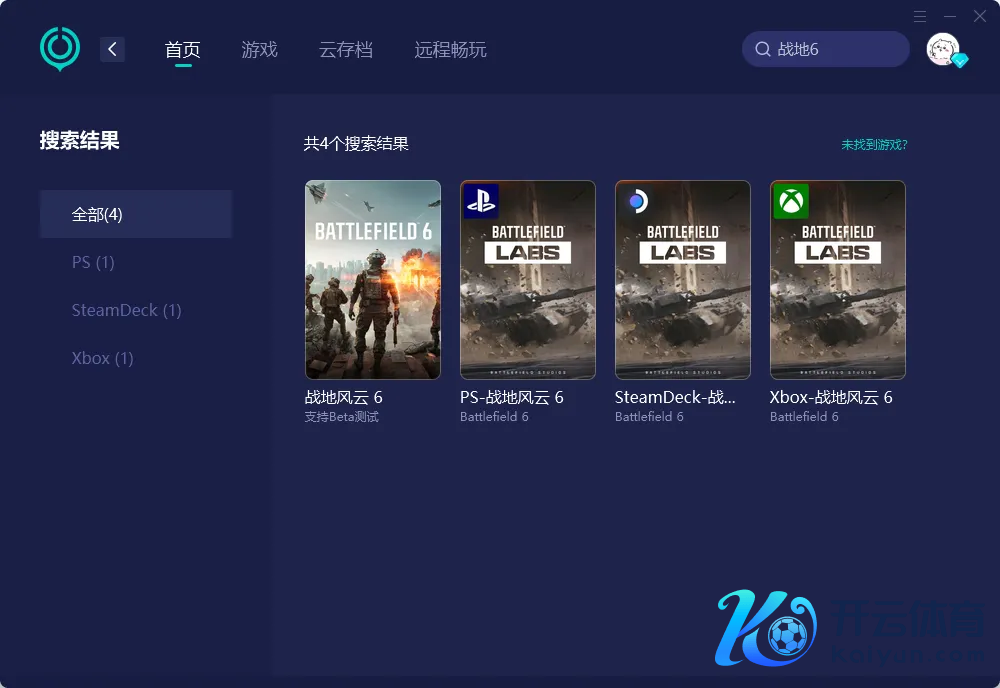Click the search field containing 战地6

(835, 49)
